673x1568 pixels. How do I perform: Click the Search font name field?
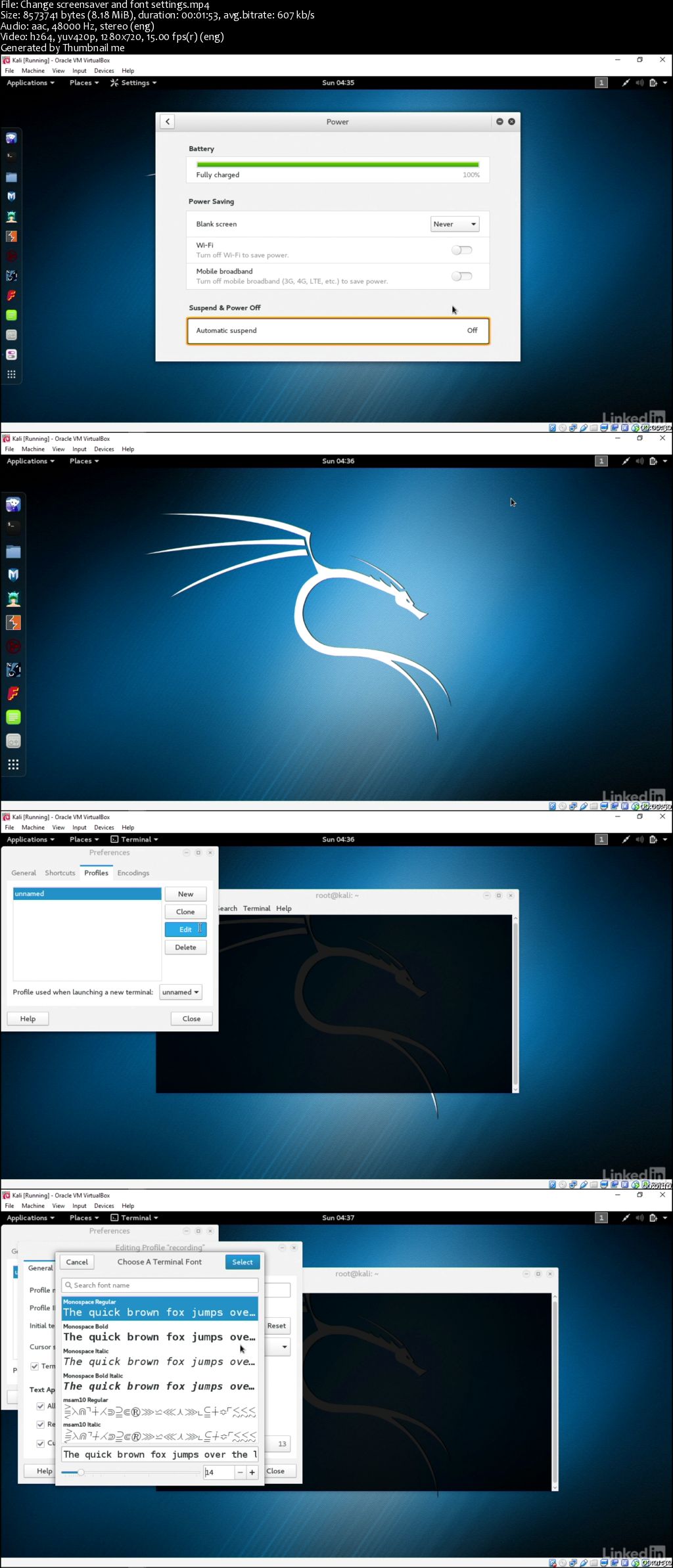160,1285
